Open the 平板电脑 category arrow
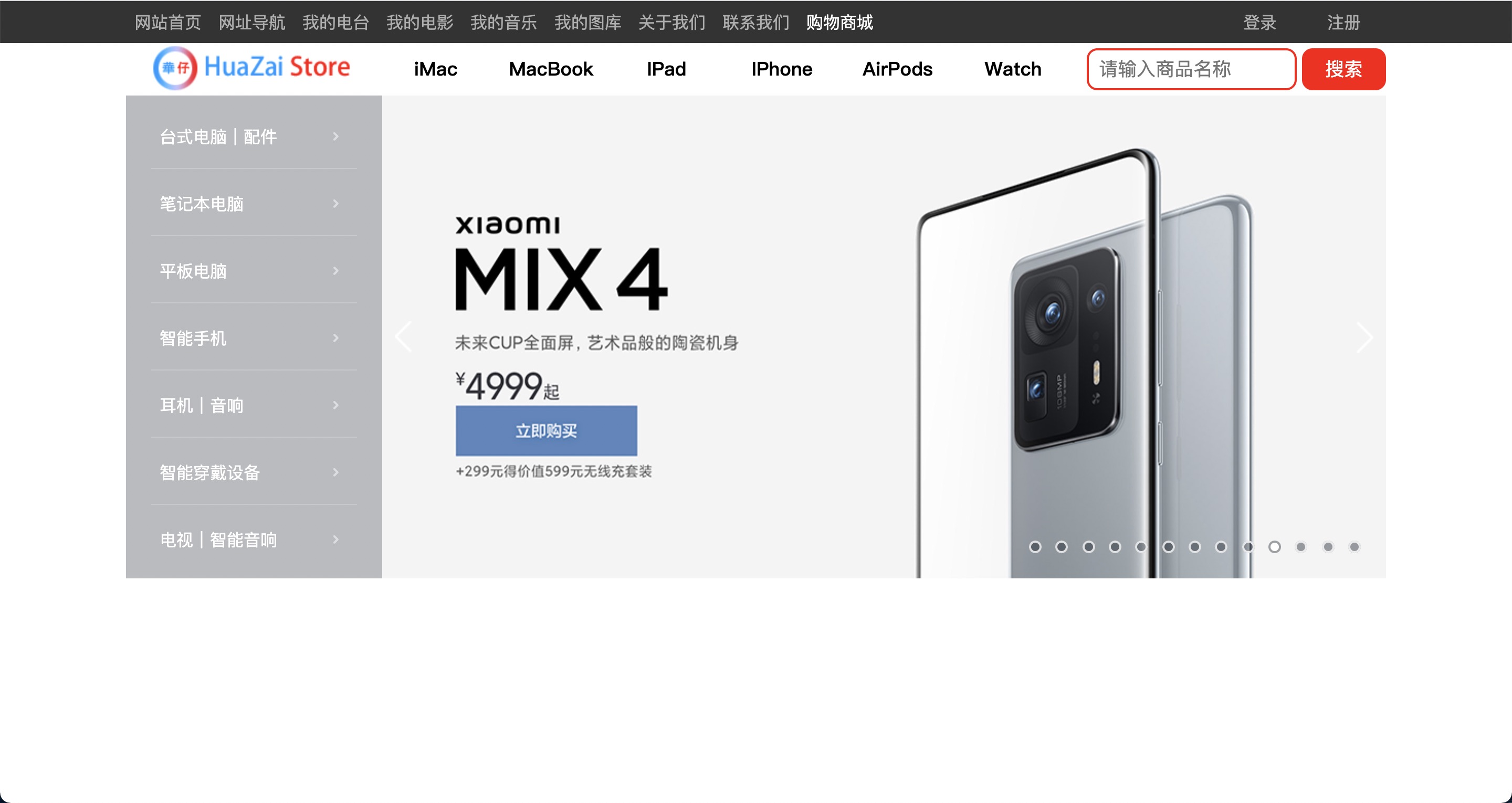Screen dimensions: 1512x803 336,271
